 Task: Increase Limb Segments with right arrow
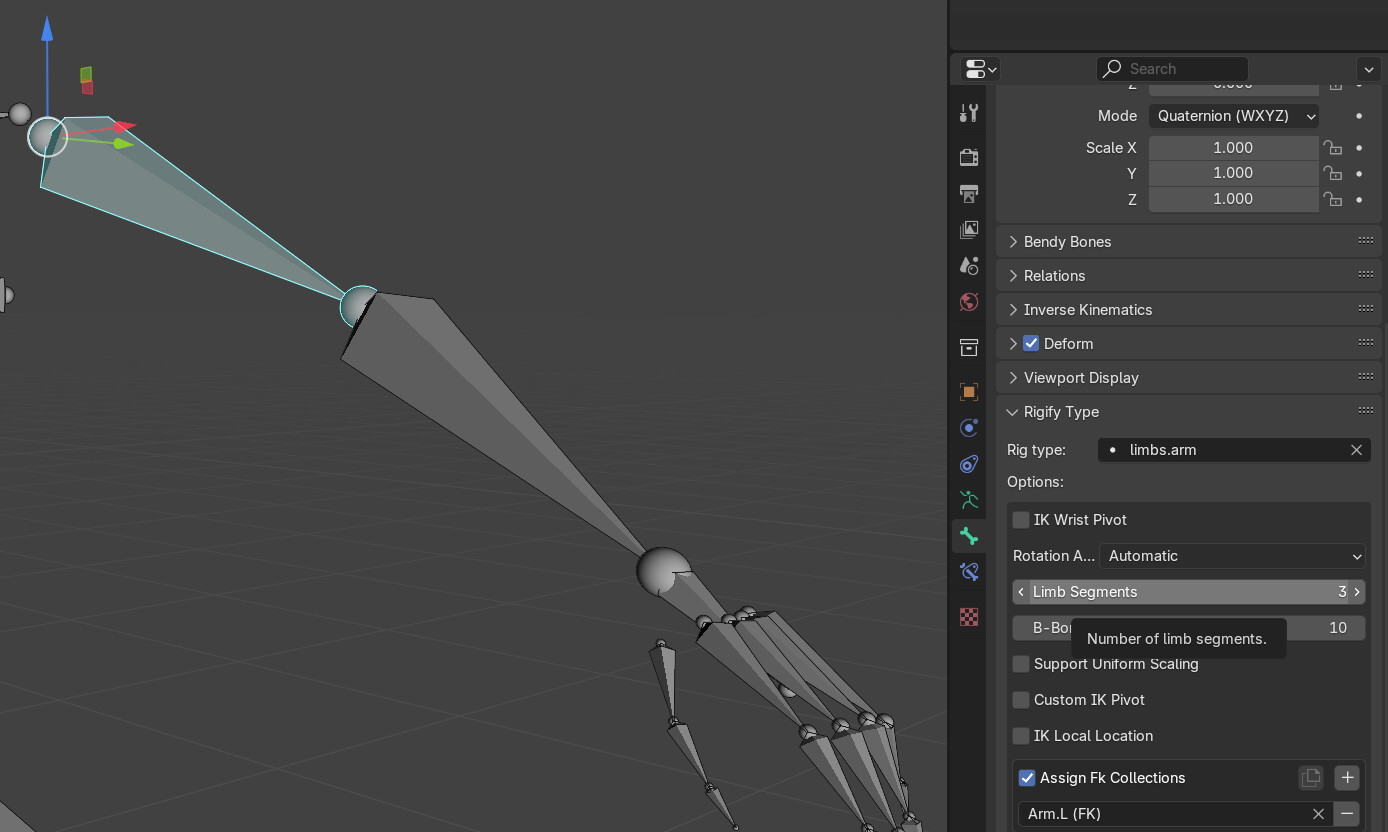pyautogui.click(x=1357, y=592)
